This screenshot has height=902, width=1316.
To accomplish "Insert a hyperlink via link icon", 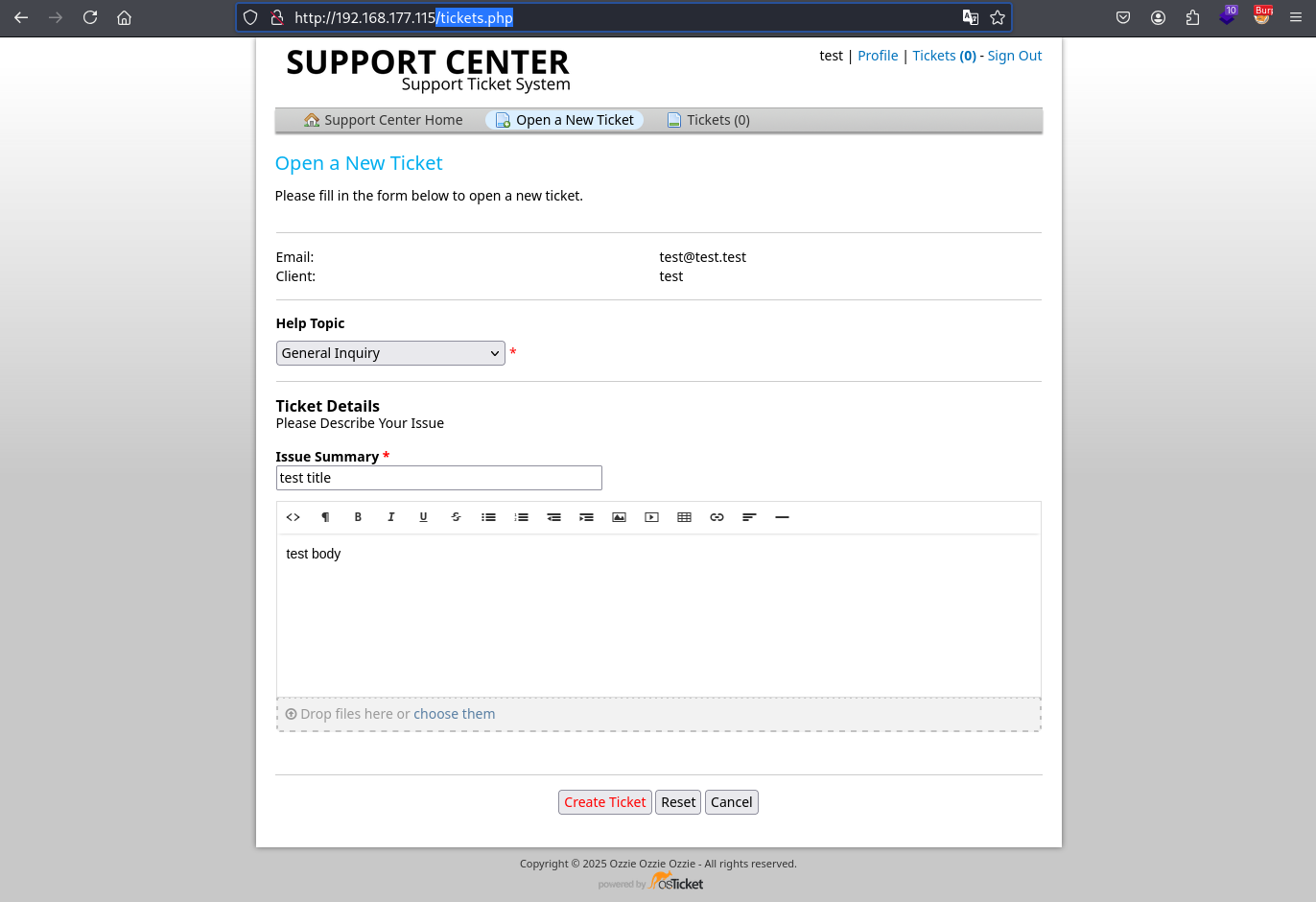I will point(717,517).
